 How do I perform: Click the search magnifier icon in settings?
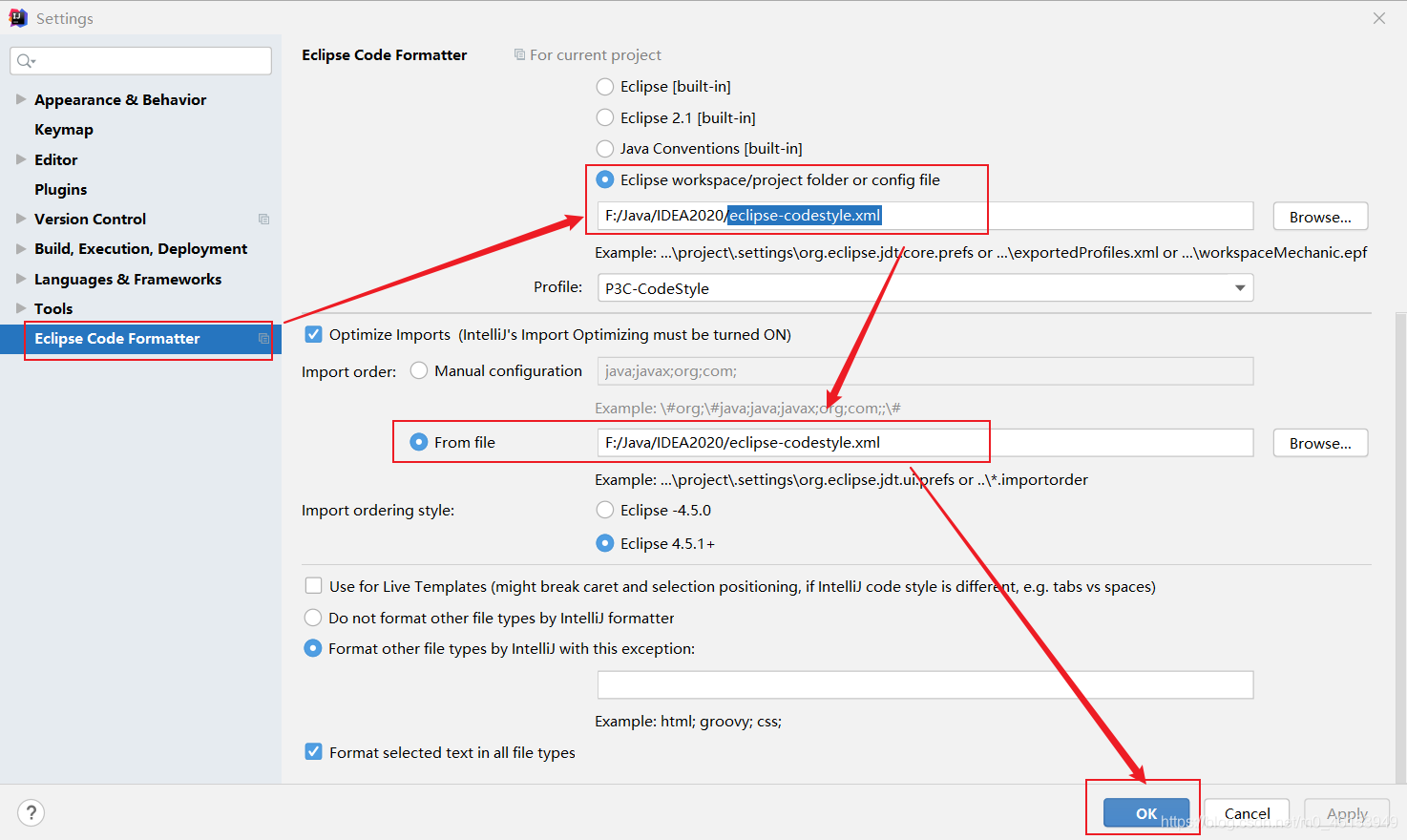point(26,61)
